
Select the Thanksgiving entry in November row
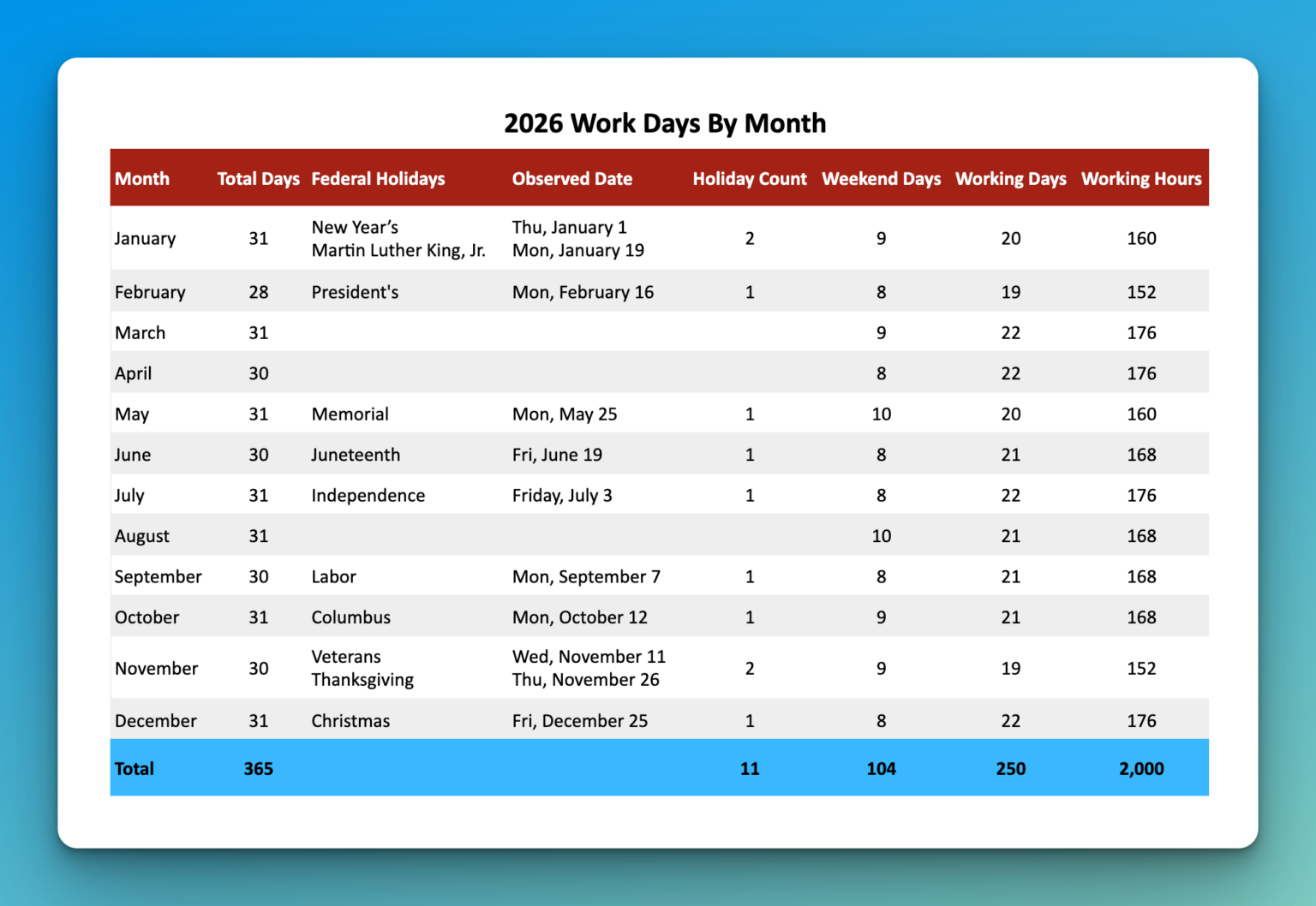pyautogui.click(x=362, y=679)
